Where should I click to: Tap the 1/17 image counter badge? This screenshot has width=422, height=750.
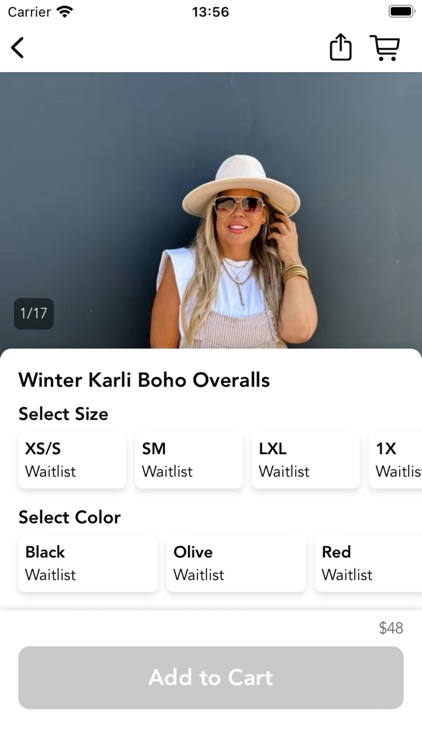tap(33, 313)
